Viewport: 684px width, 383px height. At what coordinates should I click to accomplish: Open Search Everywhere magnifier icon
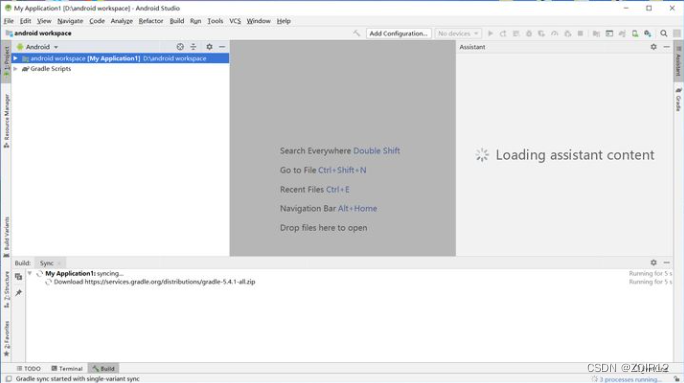click(663, 34)
